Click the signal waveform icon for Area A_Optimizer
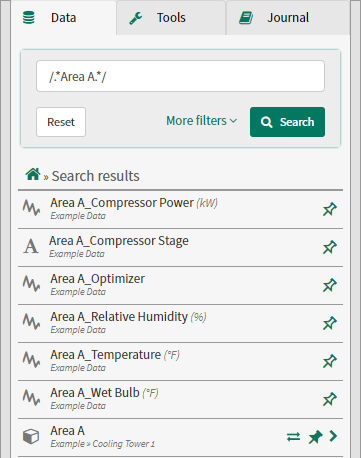This screenshot has width=361, height=458. coord(31,284)
